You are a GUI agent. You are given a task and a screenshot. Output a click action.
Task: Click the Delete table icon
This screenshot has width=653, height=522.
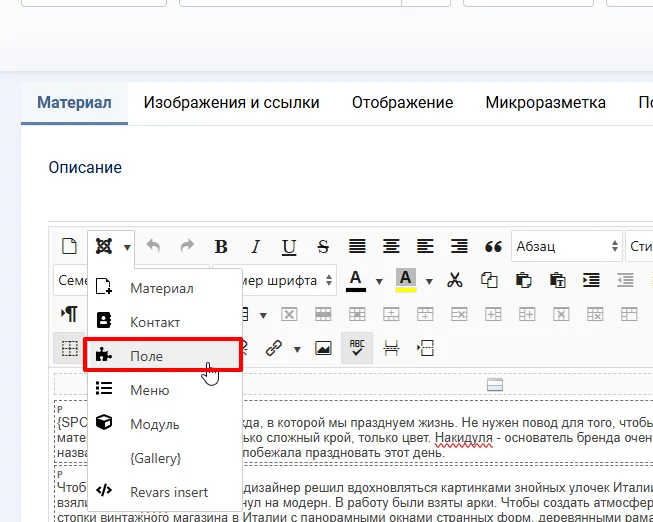click(289, 315)
